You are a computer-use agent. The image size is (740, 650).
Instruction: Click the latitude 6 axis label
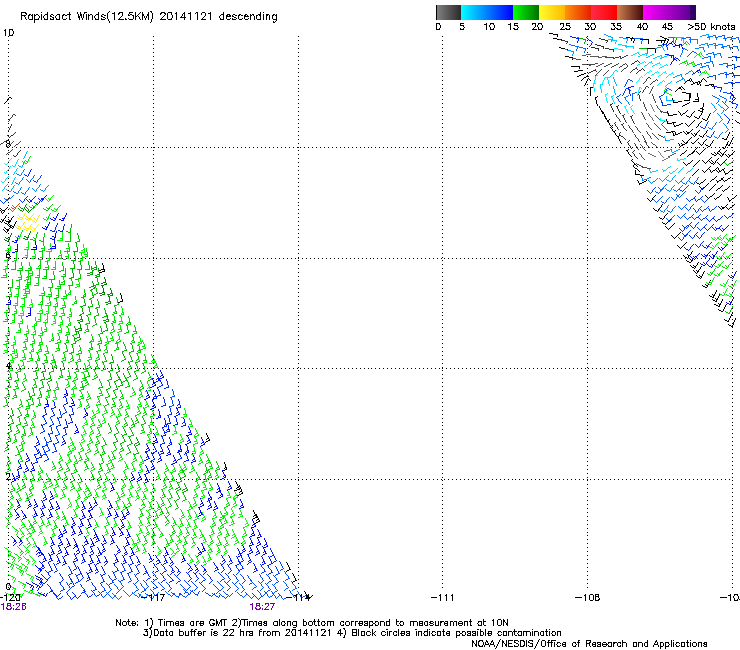[8, 255]
